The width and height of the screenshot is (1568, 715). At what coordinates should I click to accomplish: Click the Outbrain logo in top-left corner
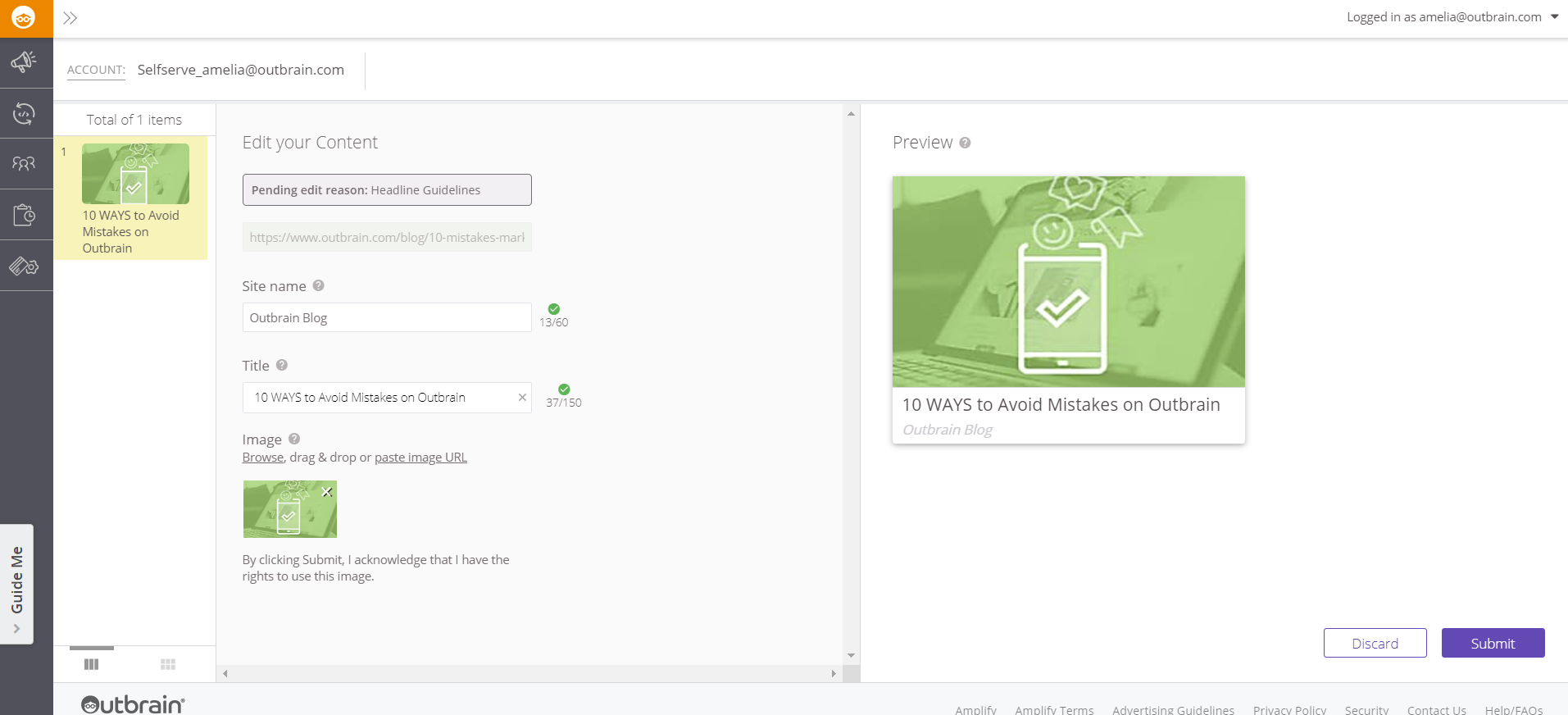coord(24,18)
